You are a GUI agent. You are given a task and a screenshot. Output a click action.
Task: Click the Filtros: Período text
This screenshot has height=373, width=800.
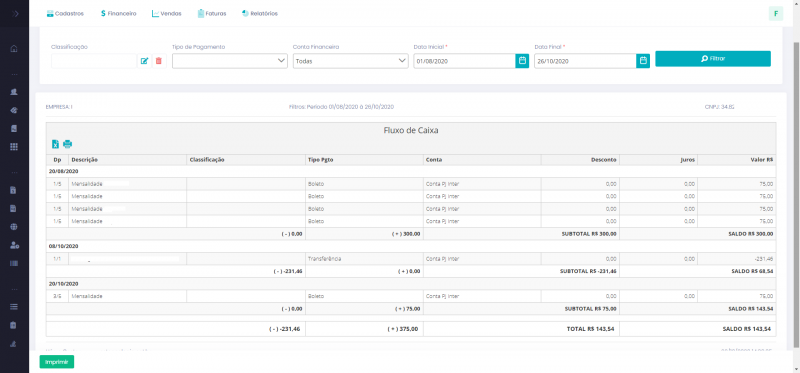pos(341,107)
